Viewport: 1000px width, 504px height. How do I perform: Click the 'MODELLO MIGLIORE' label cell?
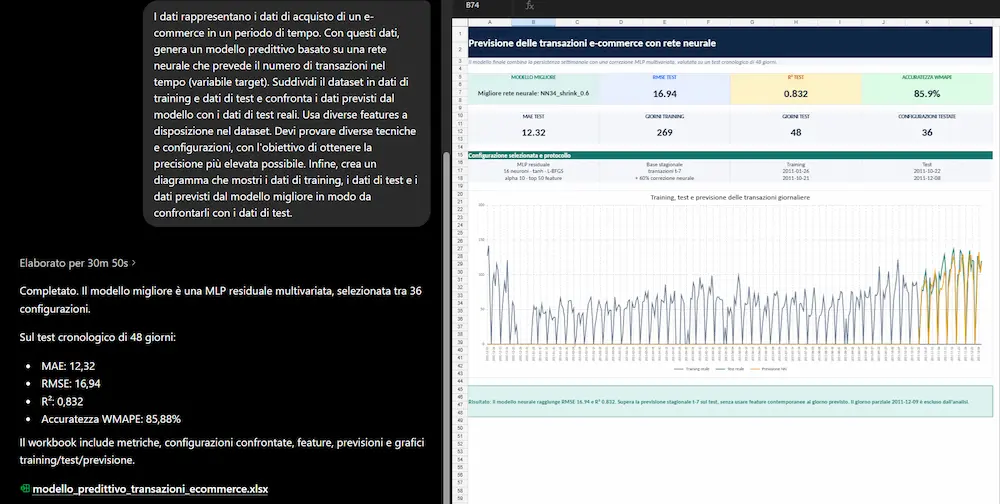click(533, 77)
